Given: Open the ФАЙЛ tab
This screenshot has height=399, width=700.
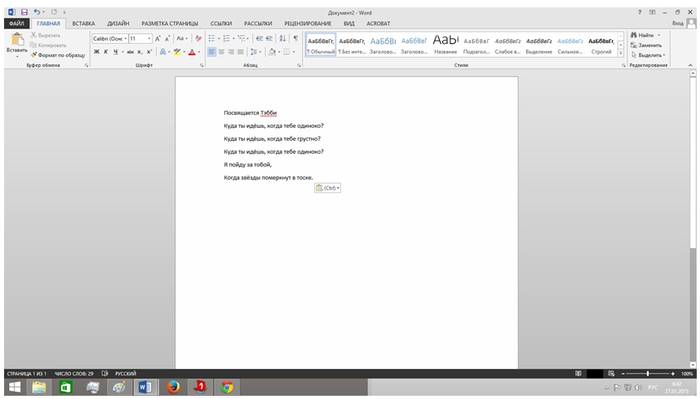Looking at the screenshot, I should point(17,23).
